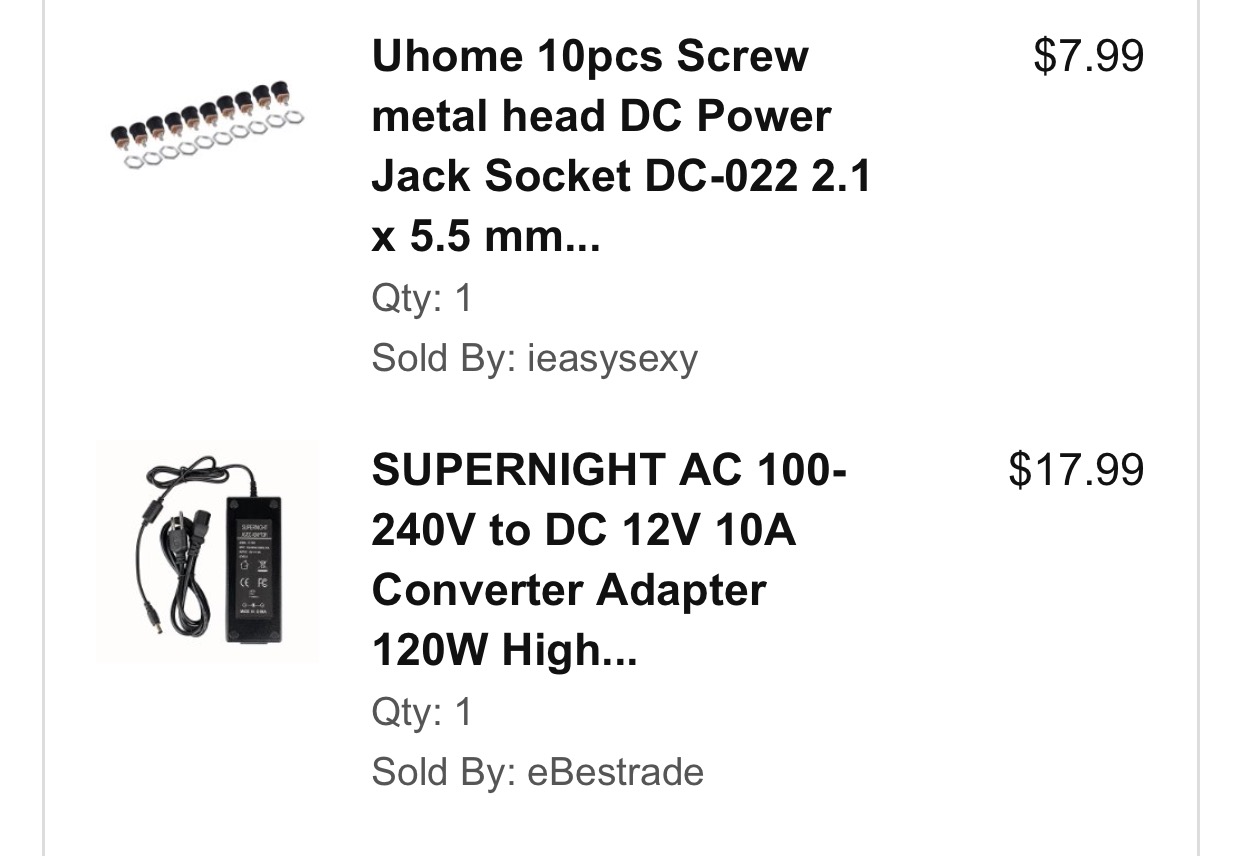The height and width of the screenshot is (856, 1242).
Task: Open the SUPERNIGHT power adapter product image
Action: [208, 552]
